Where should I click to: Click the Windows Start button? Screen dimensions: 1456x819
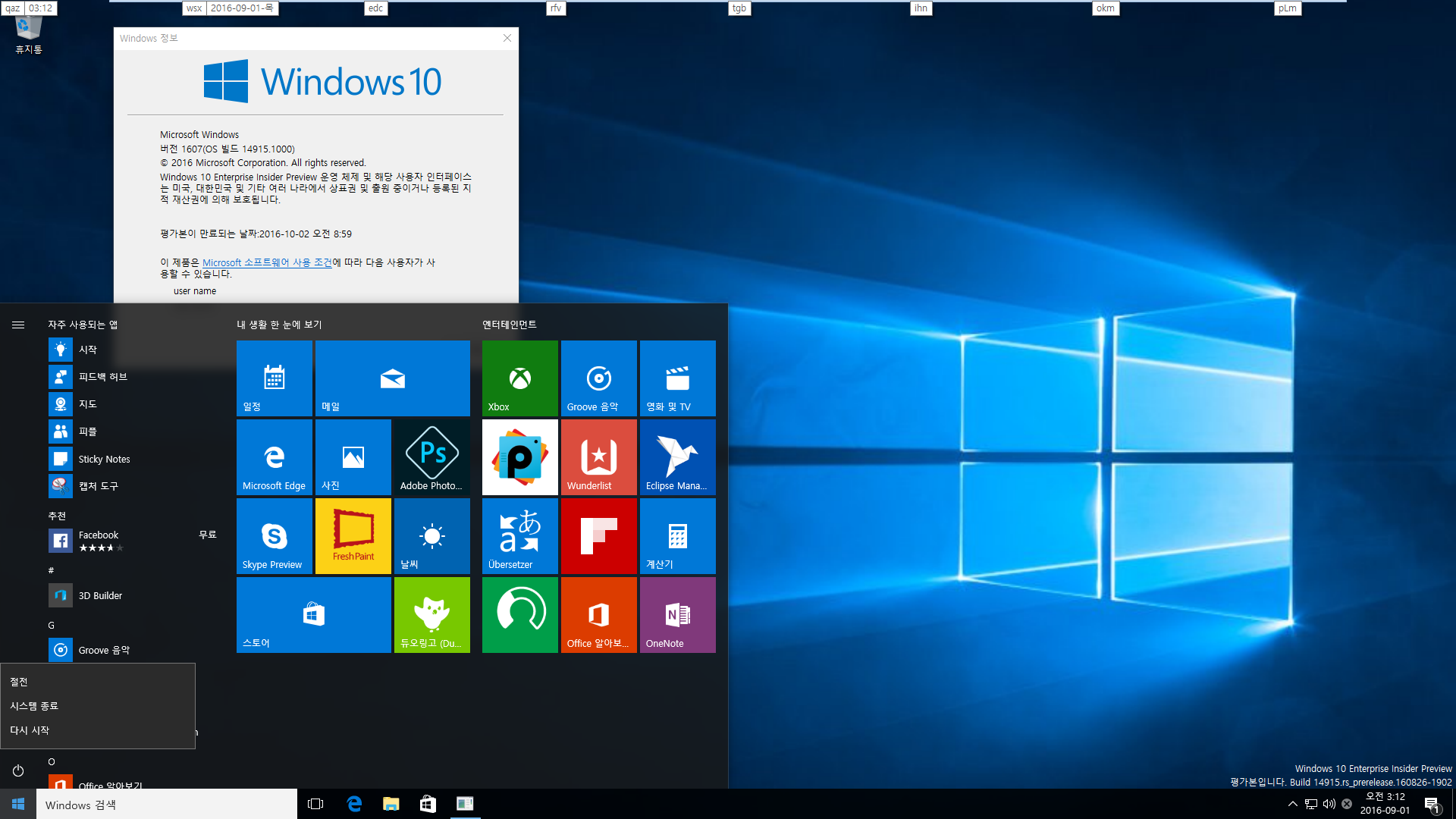pos(18,804)
